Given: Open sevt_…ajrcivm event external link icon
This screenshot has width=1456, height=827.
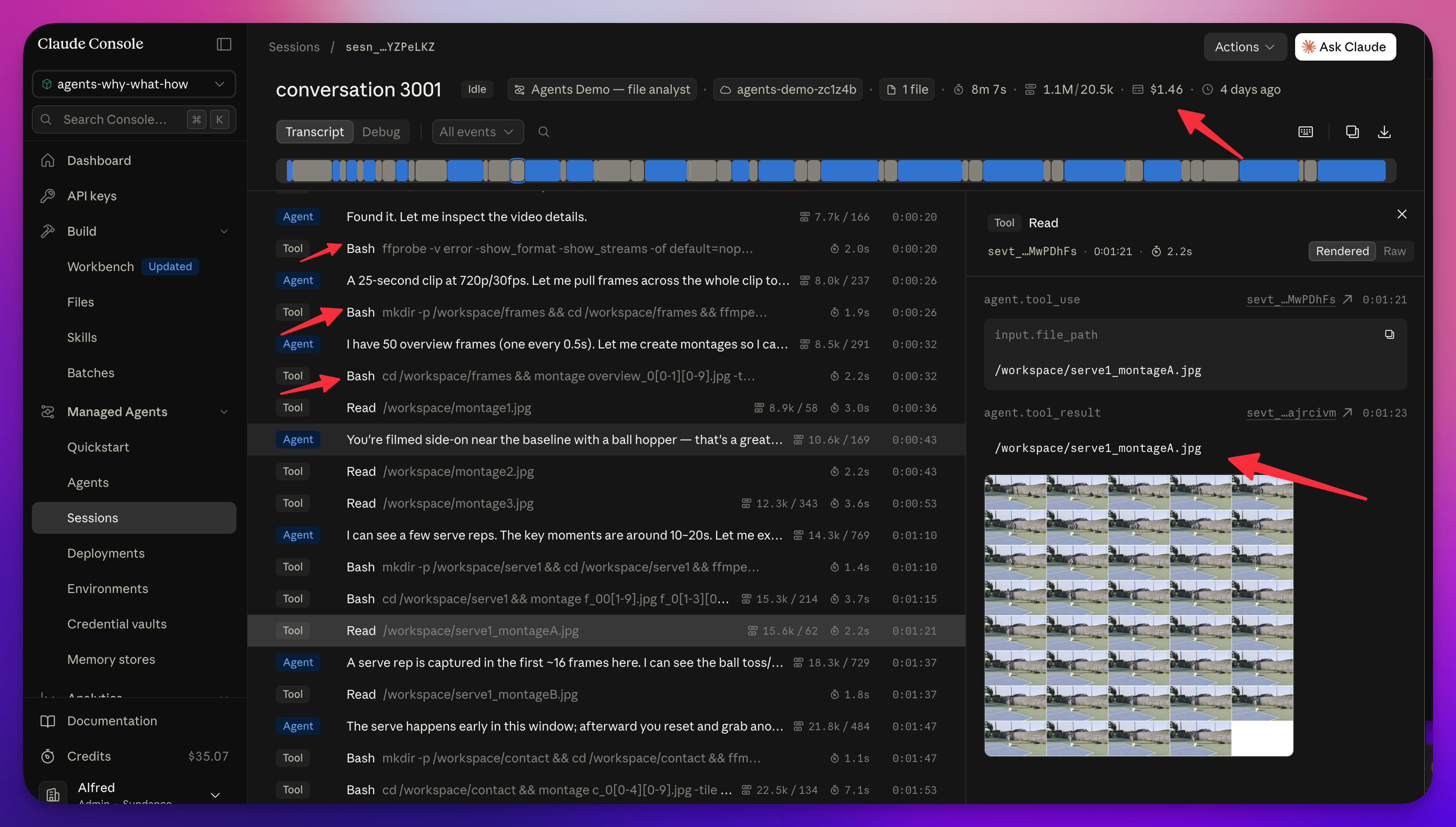Looking at the screenshot, I should click(x=1348, y=412).
